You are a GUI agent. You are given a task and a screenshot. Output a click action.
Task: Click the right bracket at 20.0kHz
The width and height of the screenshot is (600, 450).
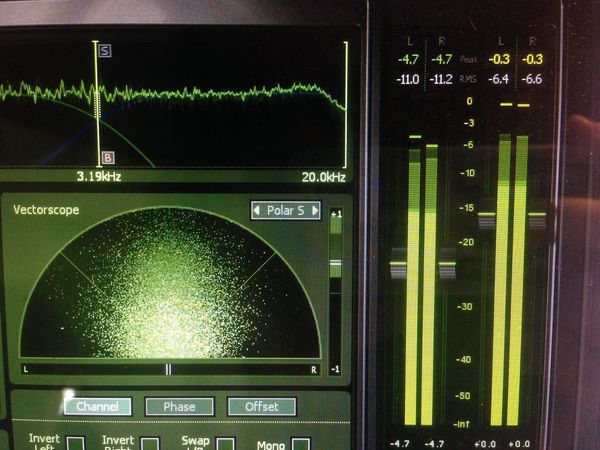point(346,105)
